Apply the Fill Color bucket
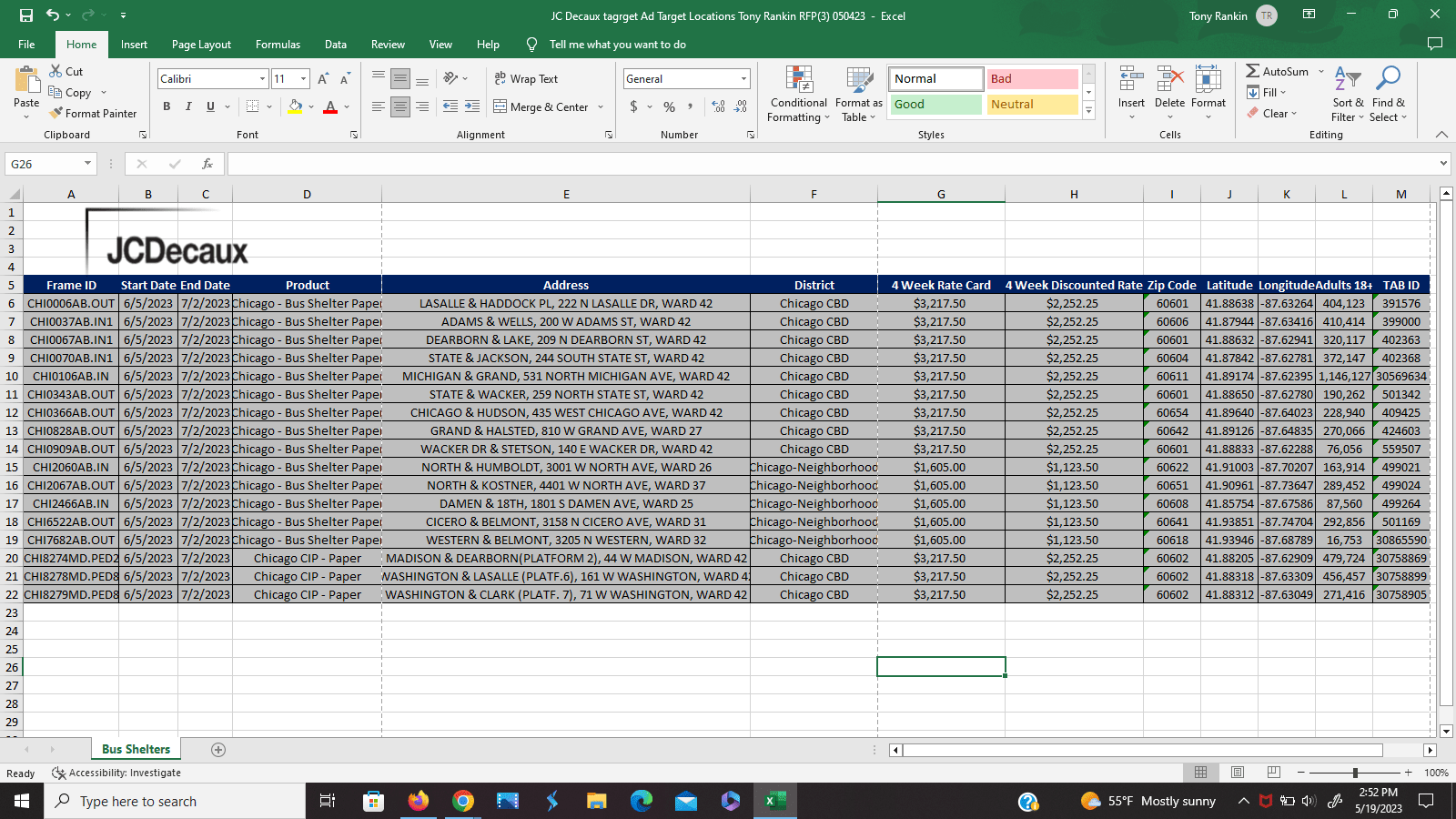This screenshot has height=819, width=1456. click(295, 106)
